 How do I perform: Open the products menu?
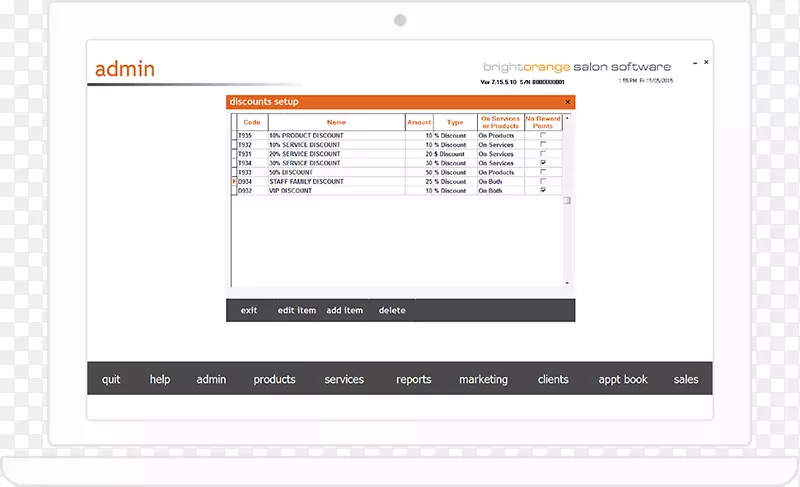(274, 380)
